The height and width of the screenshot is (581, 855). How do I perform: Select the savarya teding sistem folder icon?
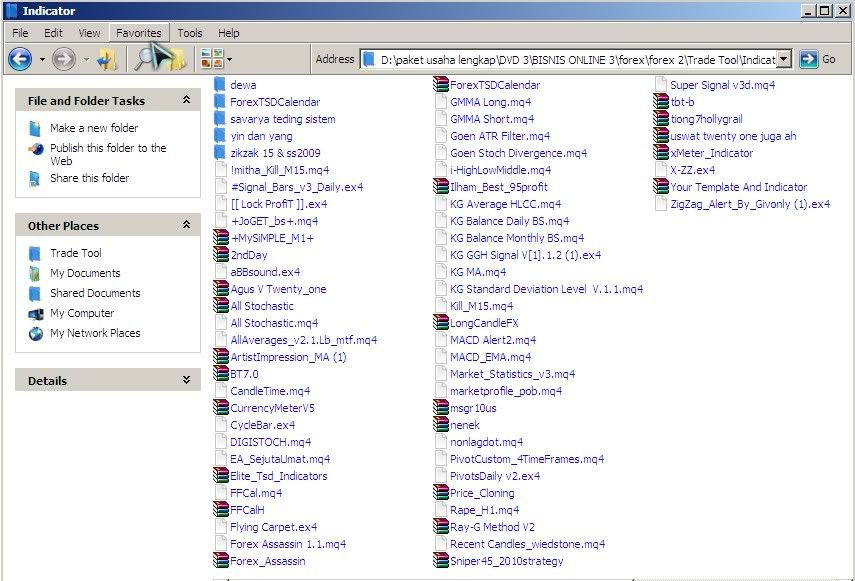click(220, 119)
